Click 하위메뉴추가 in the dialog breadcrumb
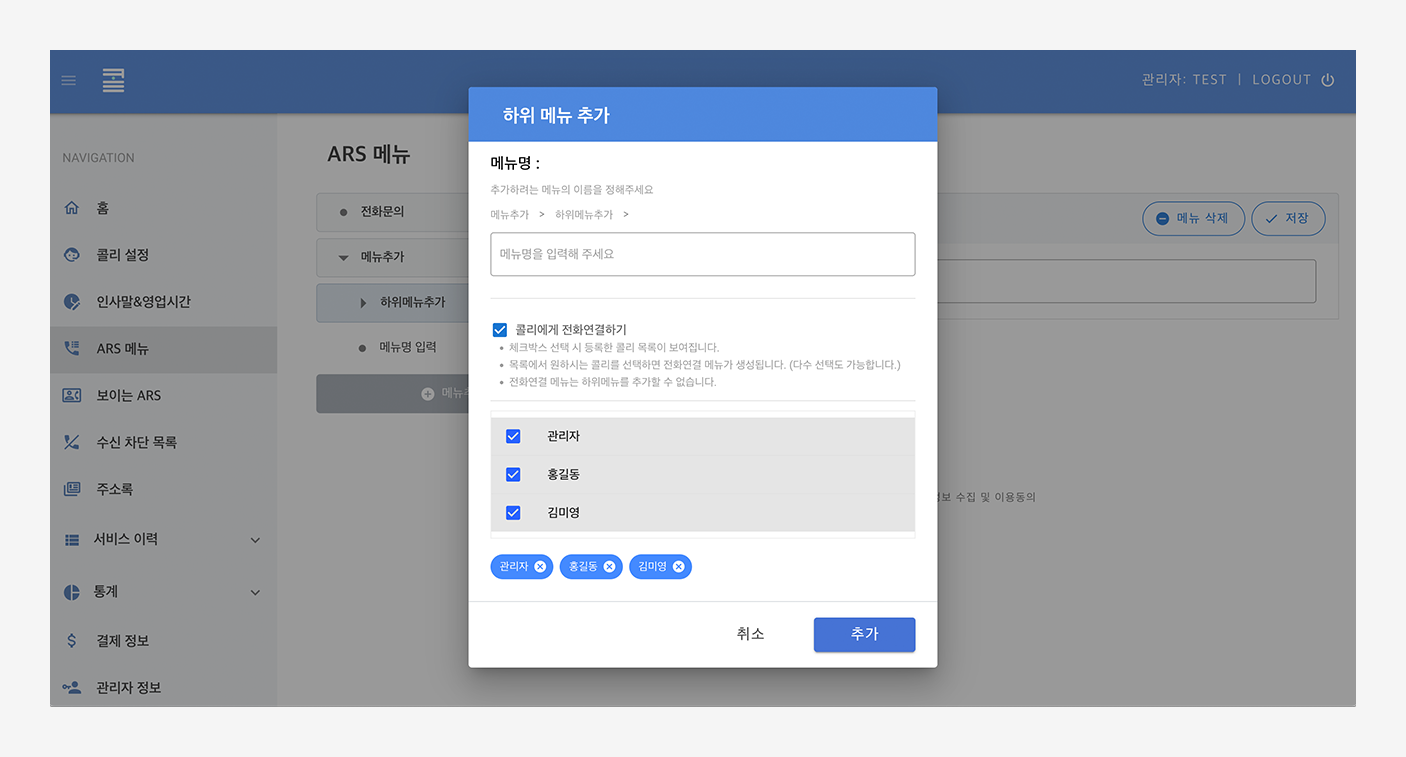 (584, 214)
